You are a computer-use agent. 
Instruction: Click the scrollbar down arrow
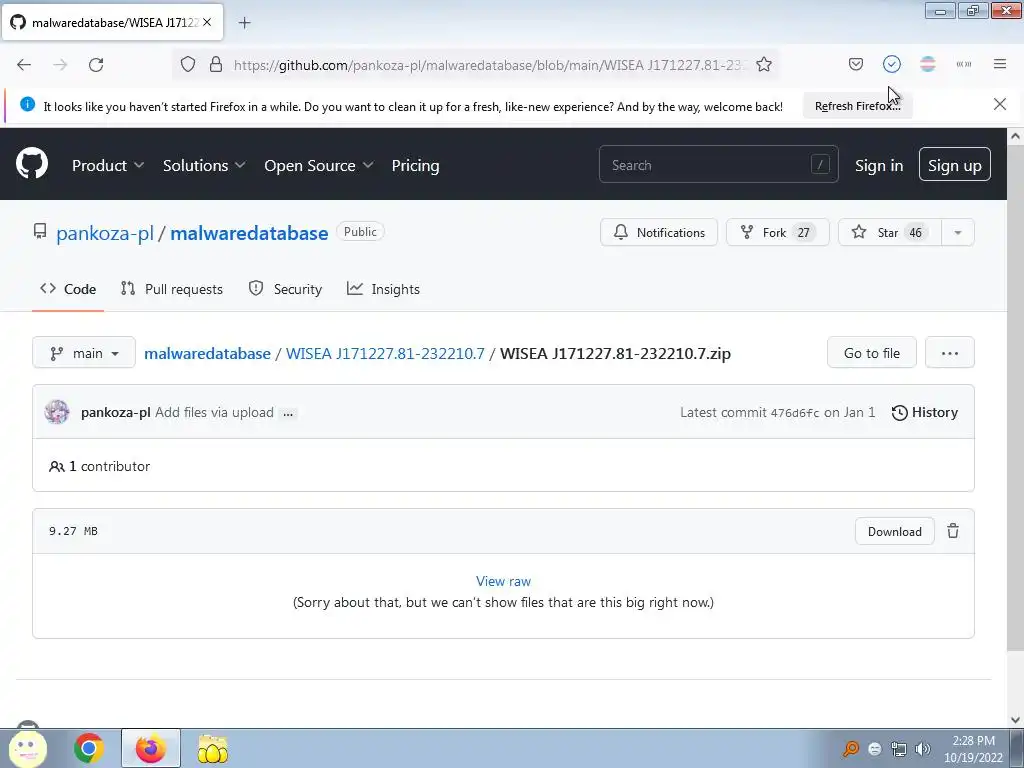pos(1015,720)
